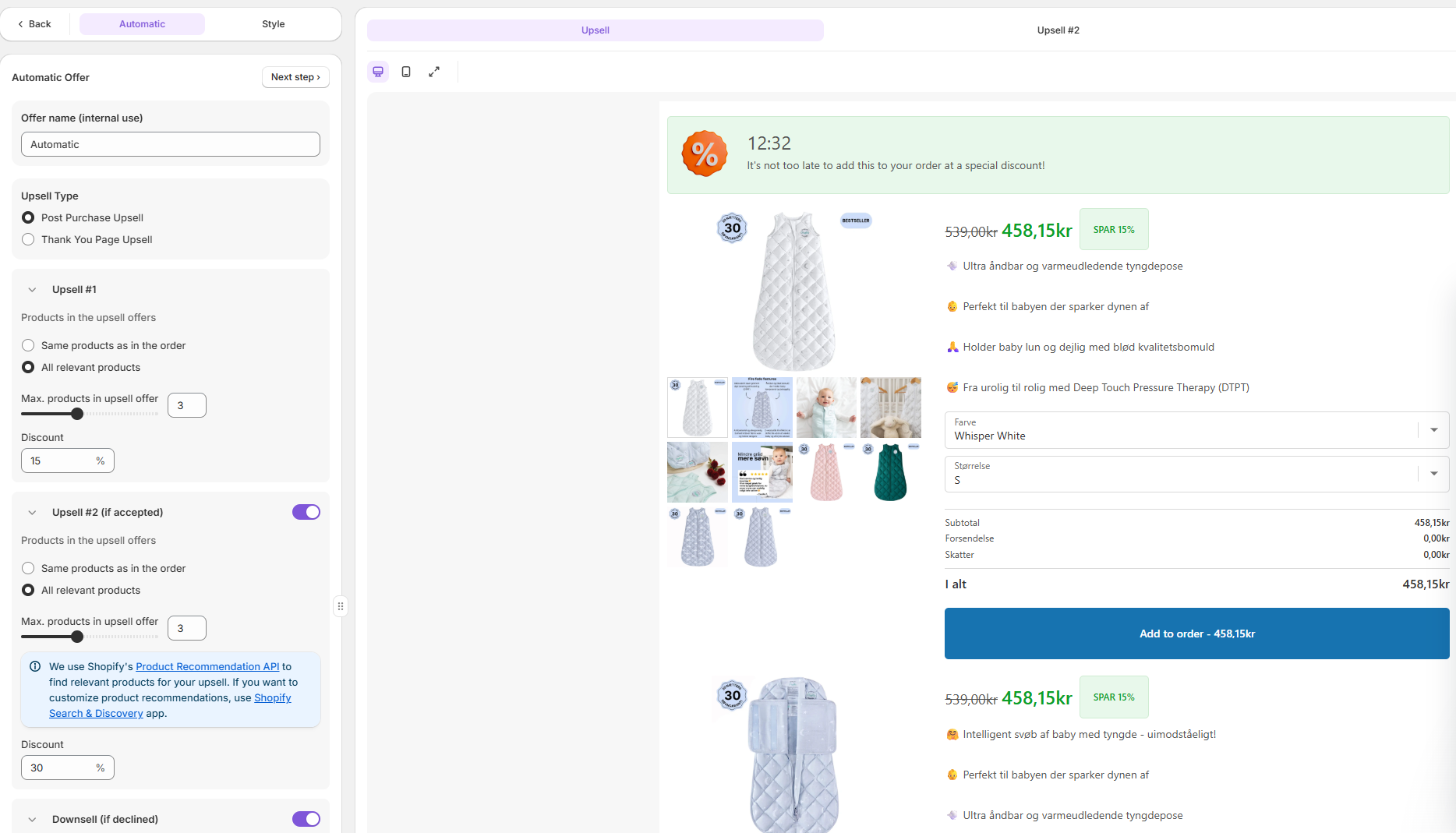
Task: Select the white sleep sack thumbnail
Action: 698,408
